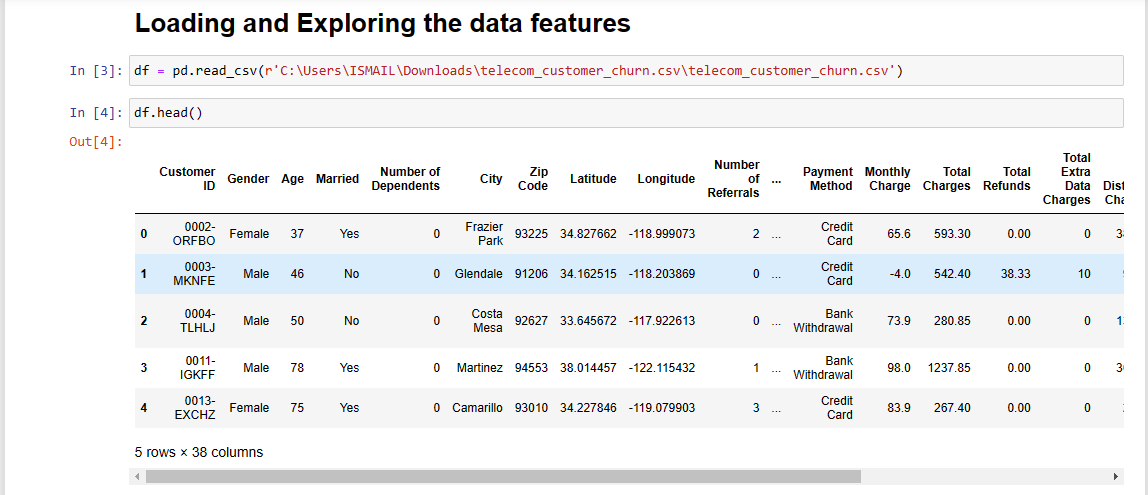Click the scroll-left arrow of the table scrollbar
The width and height of the screenshot is (1148, 495).
(x=137, y=477)
